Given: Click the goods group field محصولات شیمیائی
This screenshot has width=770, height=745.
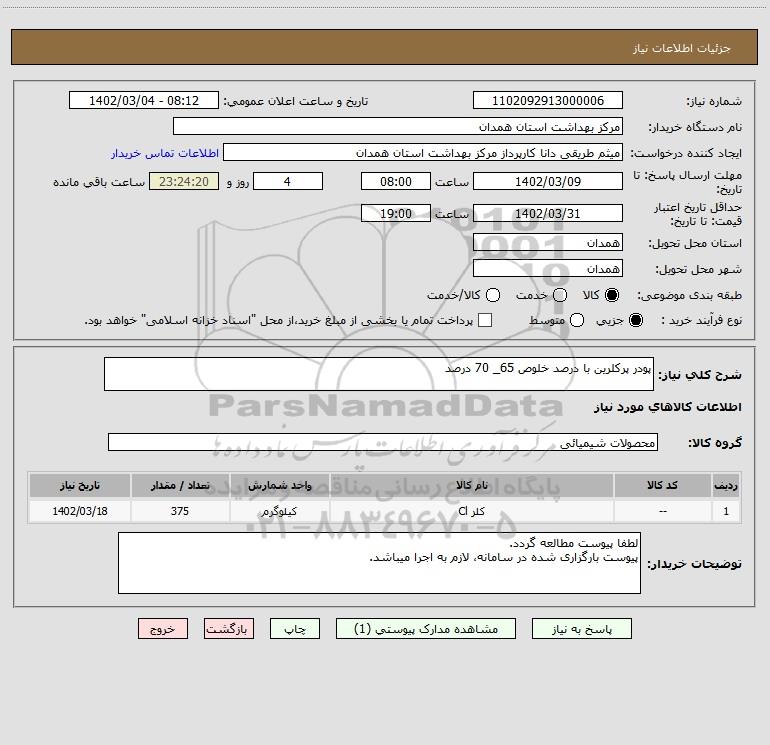Looking at the screenshot, I should coord(383,442).
